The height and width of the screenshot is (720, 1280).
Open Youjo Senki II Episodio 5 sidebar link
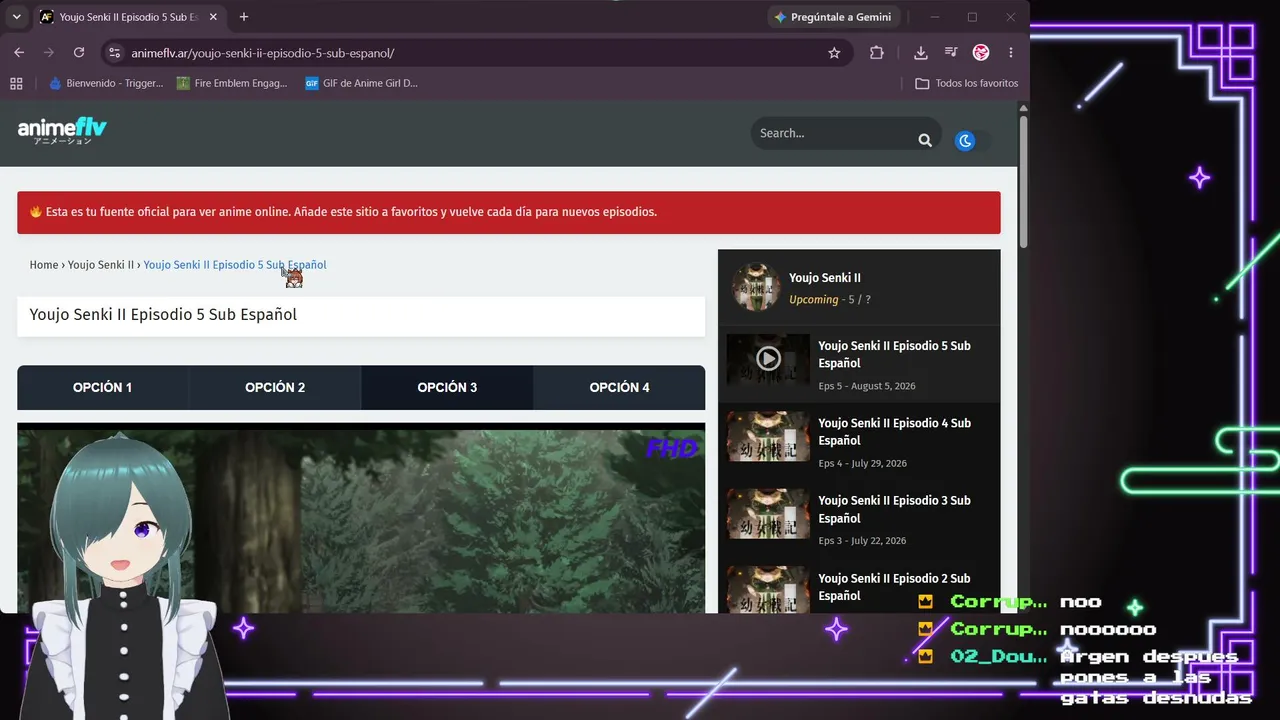click(x=894, y=355)
